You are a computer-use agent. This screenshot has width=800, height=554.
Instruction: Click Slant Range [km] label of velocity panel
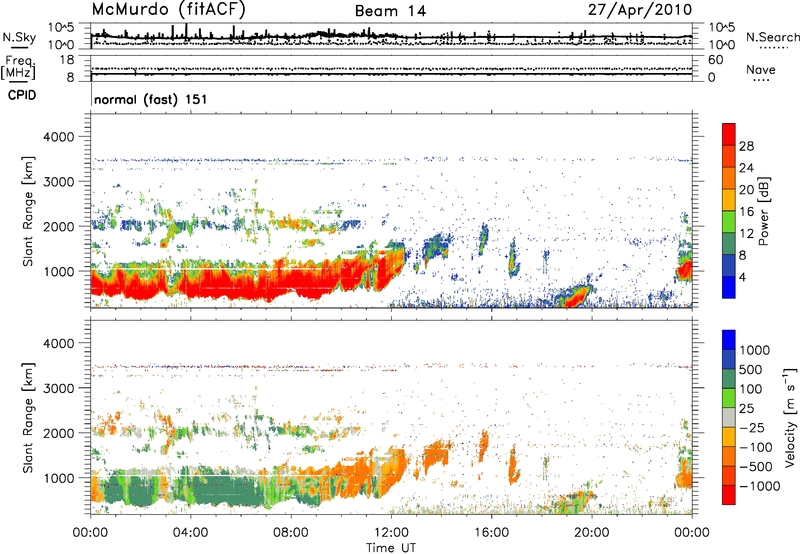coord(28,417)
